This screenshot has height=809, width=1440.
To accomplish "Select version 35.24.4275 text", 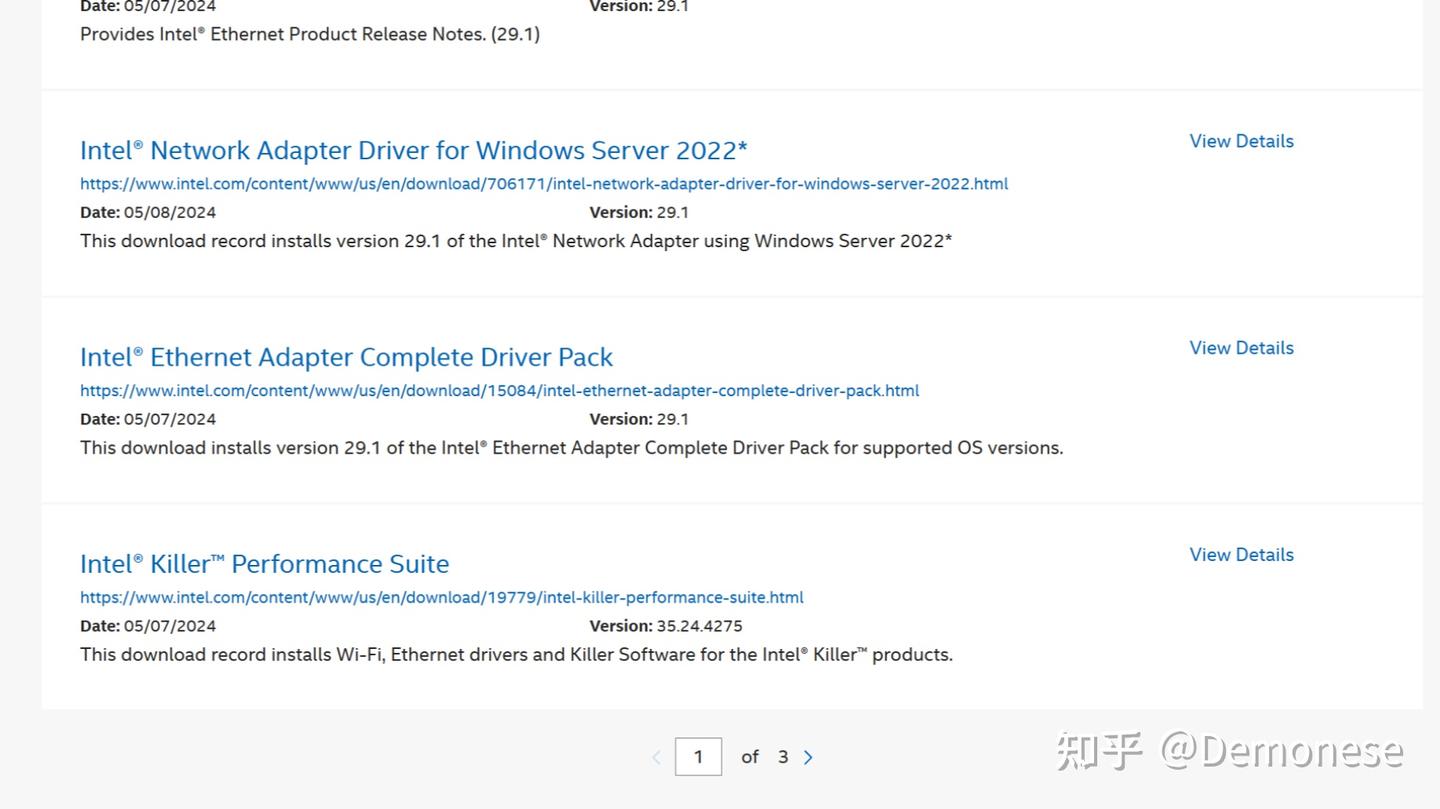I will point(699,627).
